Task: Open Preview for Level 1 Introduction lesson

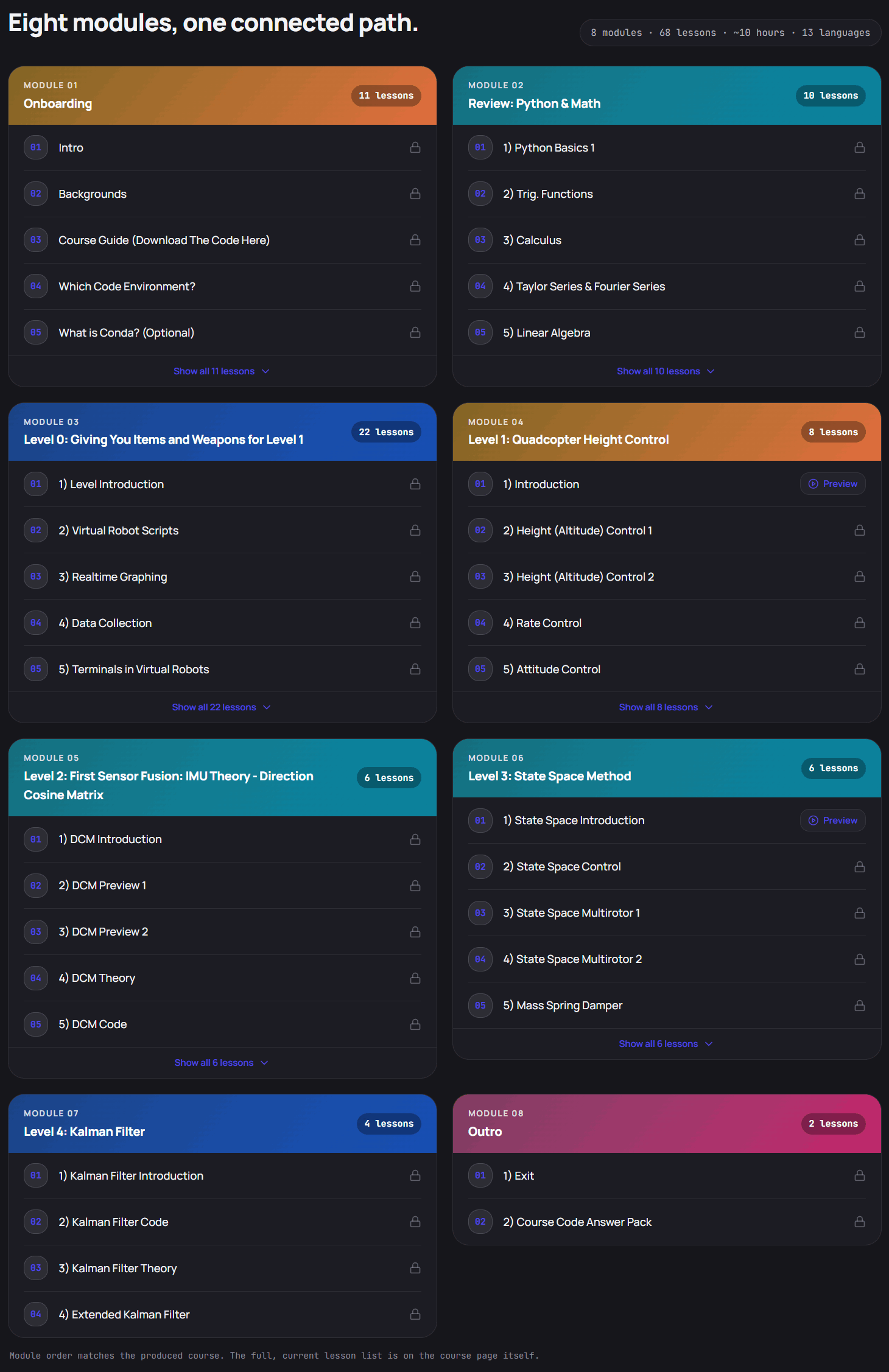Action: (832, 484)
